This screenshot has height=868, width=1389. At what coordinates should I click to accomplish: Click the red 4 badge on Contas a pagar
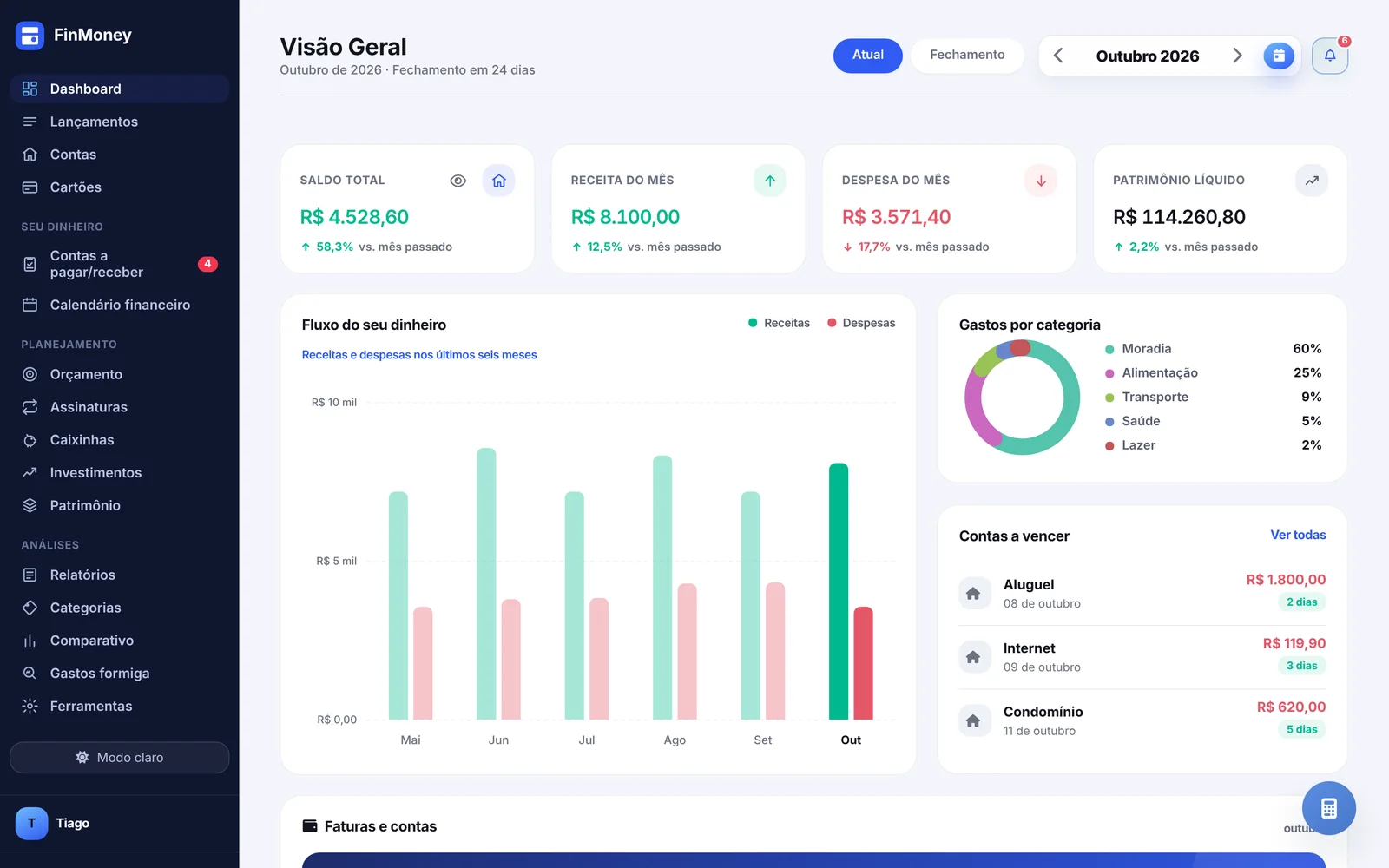(x=207, y=264)
